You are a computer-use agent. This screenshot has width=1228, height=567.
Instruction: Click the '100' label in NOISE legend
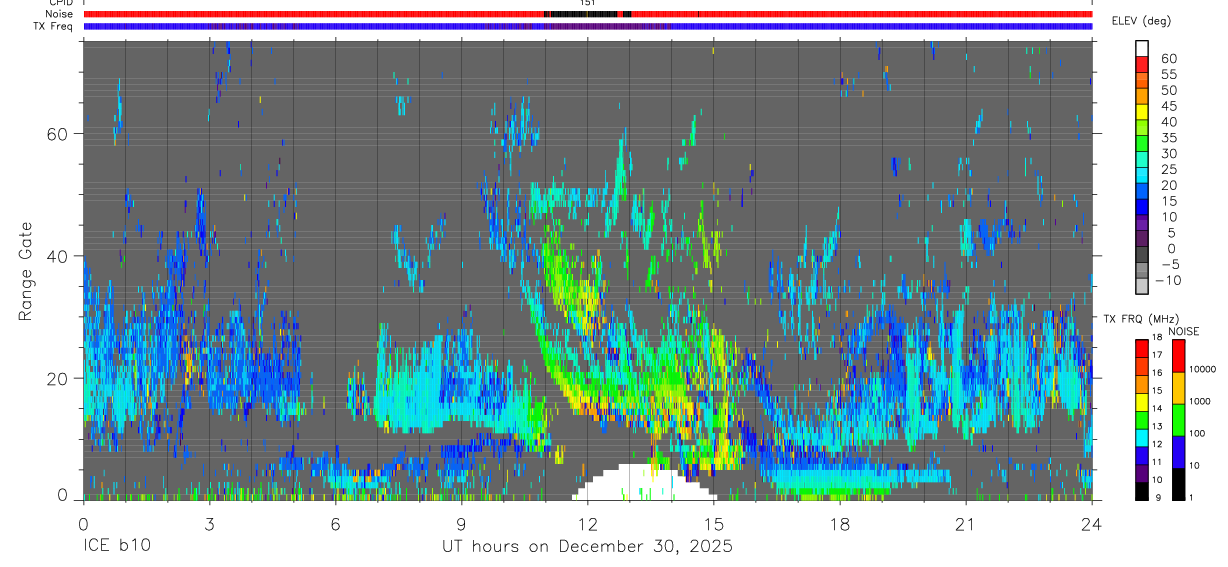1197,433
